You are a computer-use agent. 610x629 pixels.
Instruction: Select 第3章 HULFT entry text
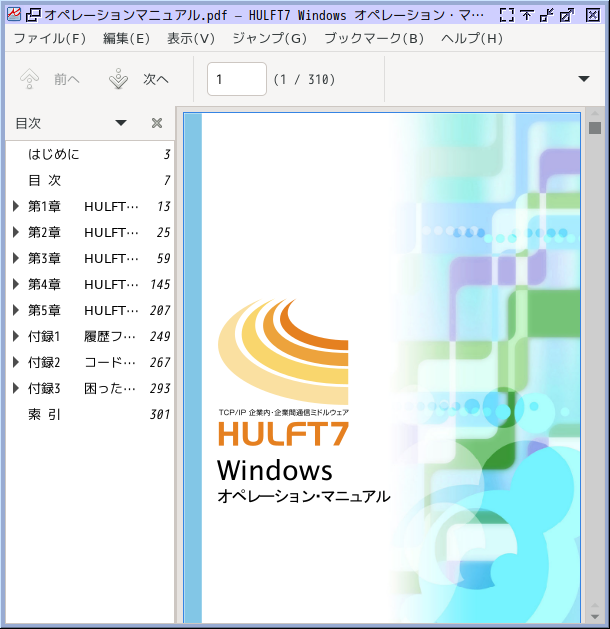[x=83, y=258]
